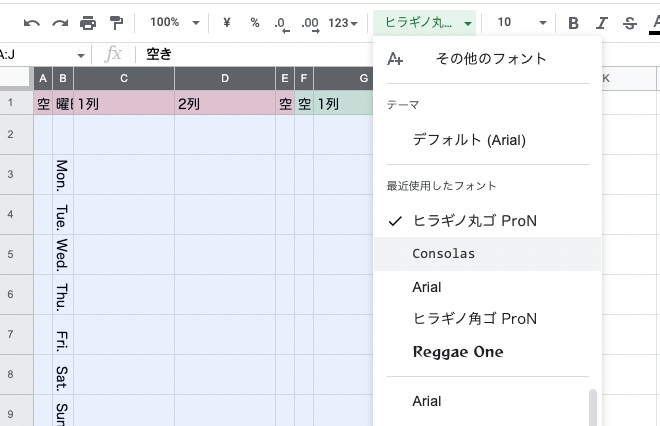Click the Fri. cell
This screenshot has width=660, height=426.
coord(63,334)
